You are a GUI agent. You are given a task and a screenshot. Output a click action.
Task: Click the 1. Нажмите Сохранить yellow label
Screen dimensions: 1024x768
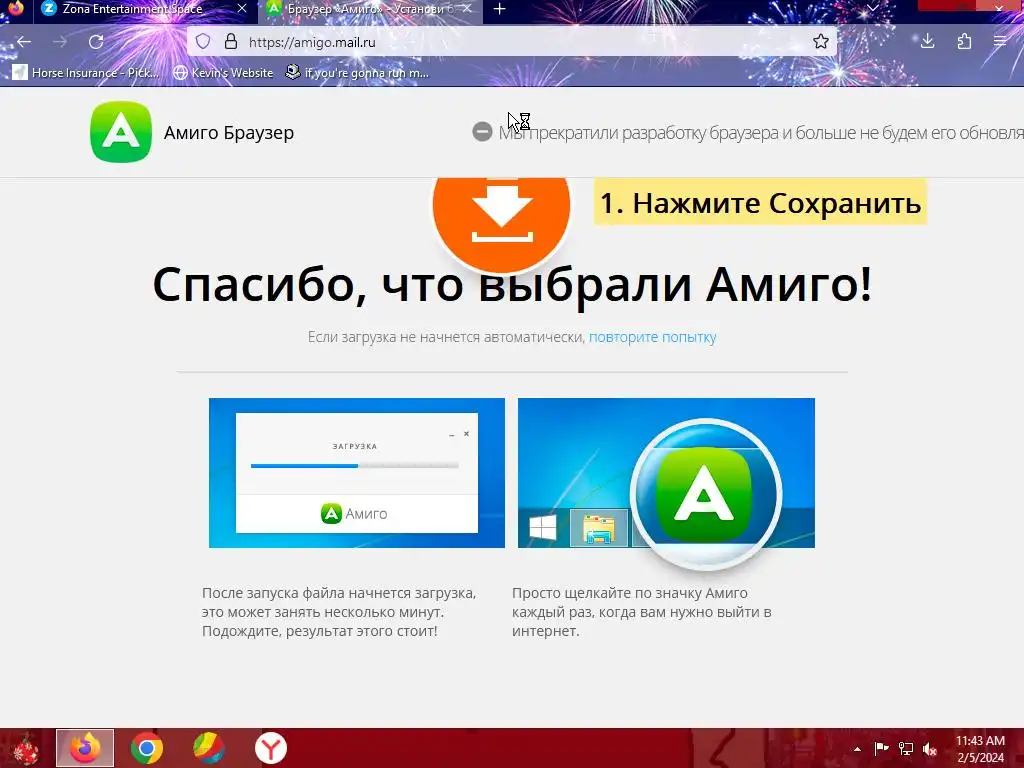[x=760, y=202]
